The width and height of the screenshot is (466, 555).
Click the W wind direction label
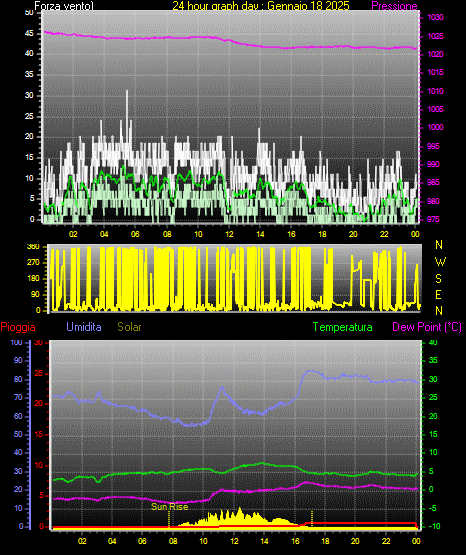[x=440, y=262]
